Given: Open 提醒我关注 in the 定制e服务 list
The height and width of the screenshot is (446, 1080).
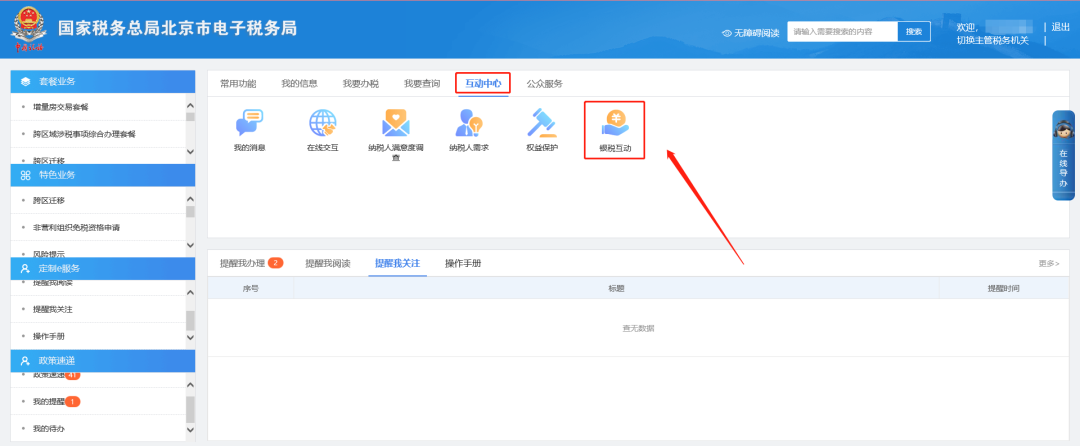Looking at the screenshot, I should pyautogui.click(x=52, y=310).
